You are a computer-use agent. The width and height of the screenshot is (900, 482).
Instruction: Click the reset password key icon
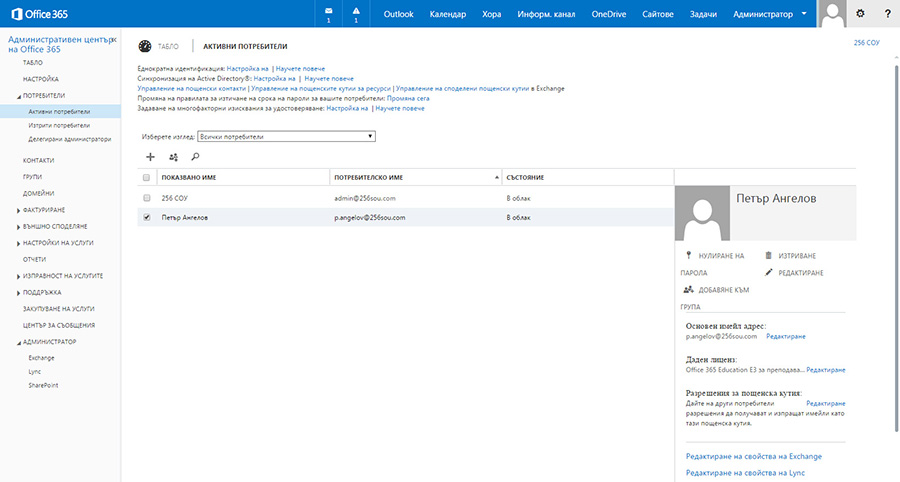click(689, 255)
